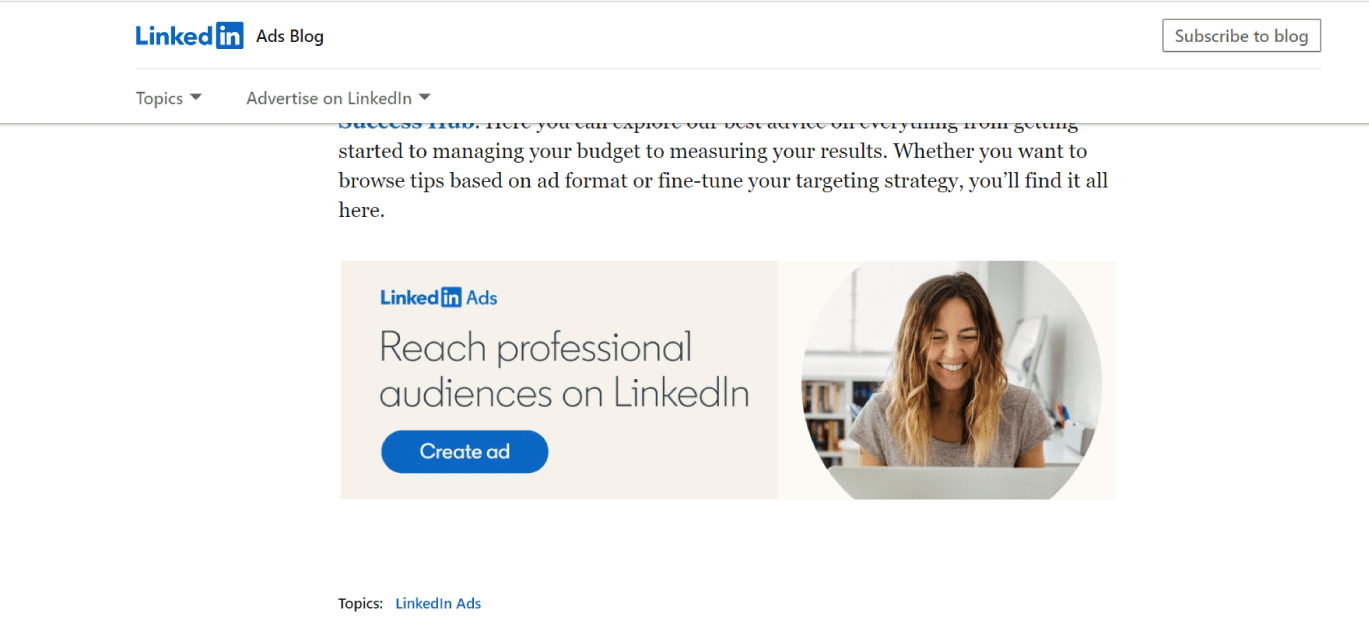Viewport: 1369px width, 638px height.
Task: Click the partially hidden Success Hub link
Action: (408, 126)
